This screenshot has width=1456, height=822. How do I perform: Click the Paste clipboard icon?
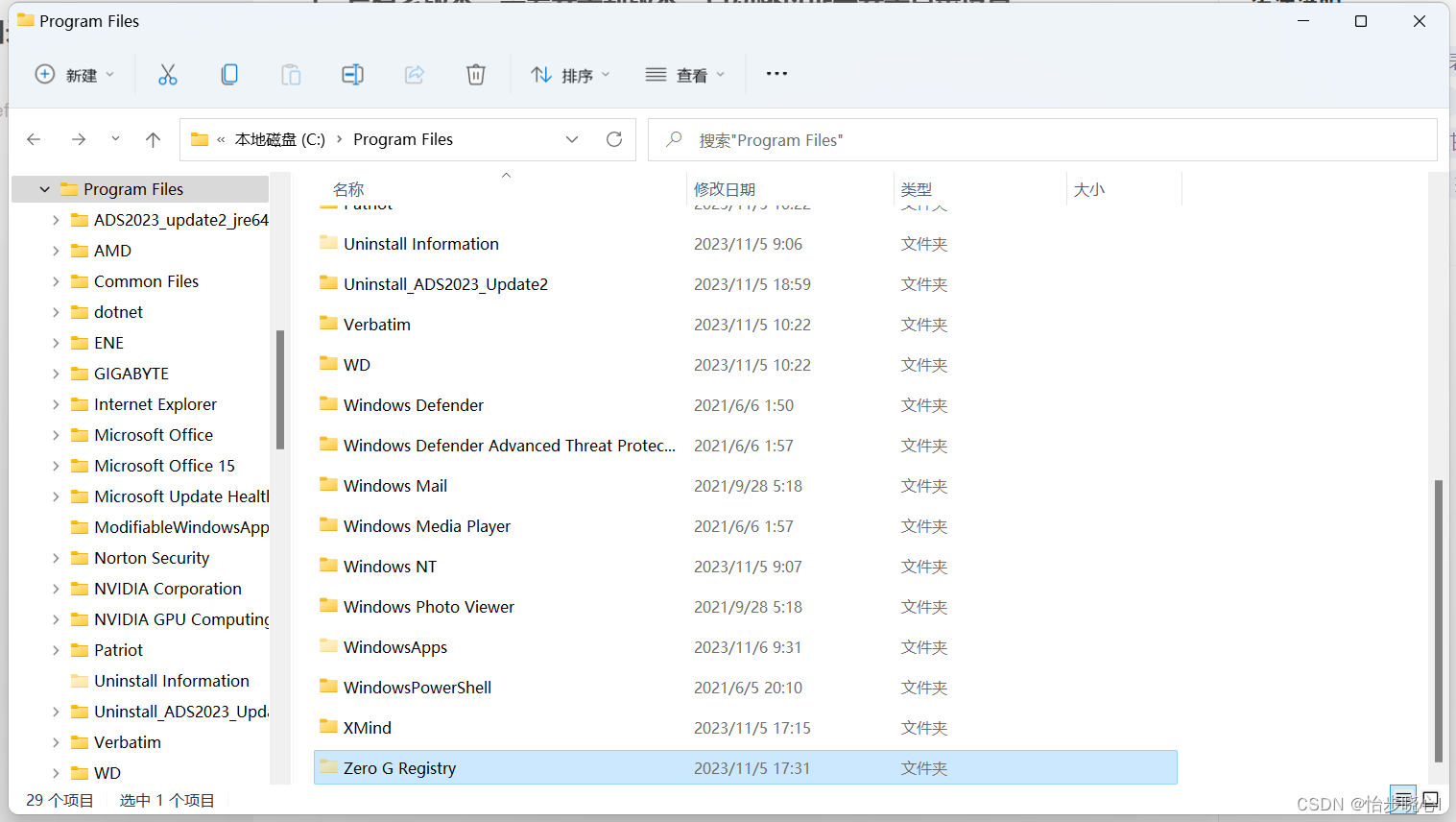[x=291, y=75]
